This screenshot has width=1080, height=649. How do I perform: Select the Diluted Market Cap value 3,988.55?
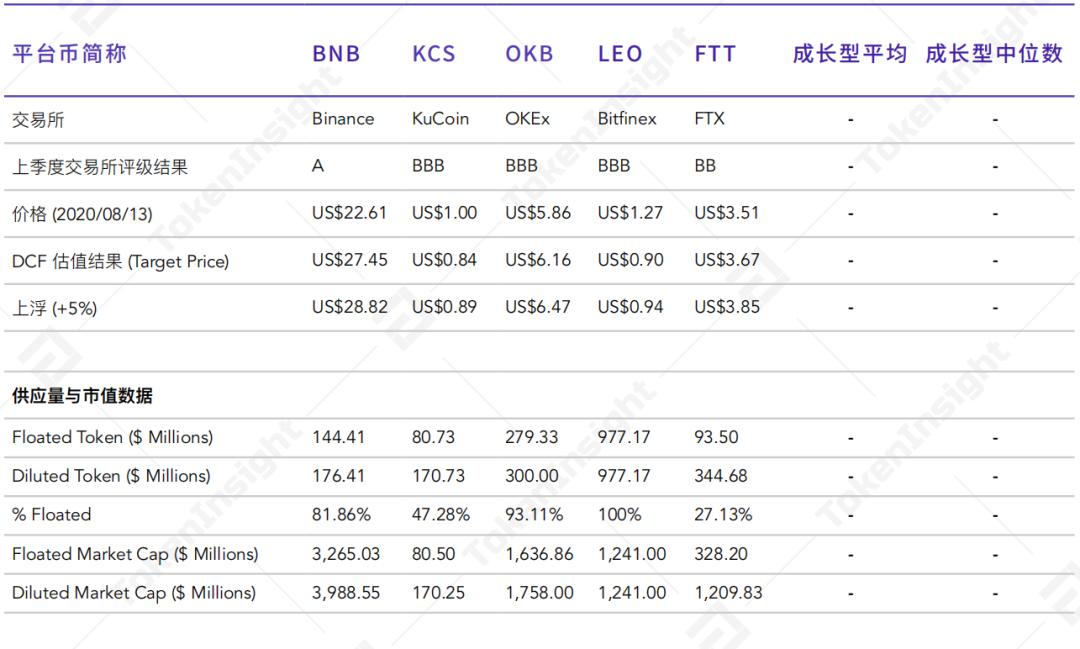[x=346, y=593]
